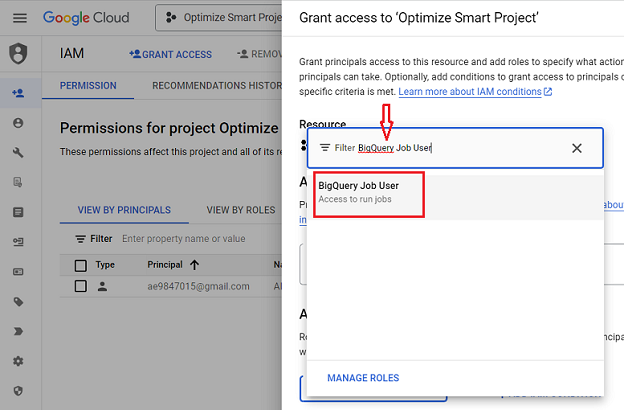Sort by Principal column arrow
The width and height of the screenshot is (624, 410).
[194, 265]
